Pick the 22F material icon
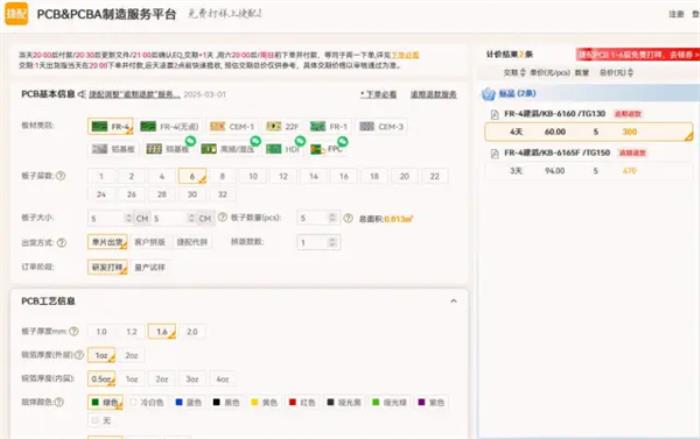 [x=273, y=126]
